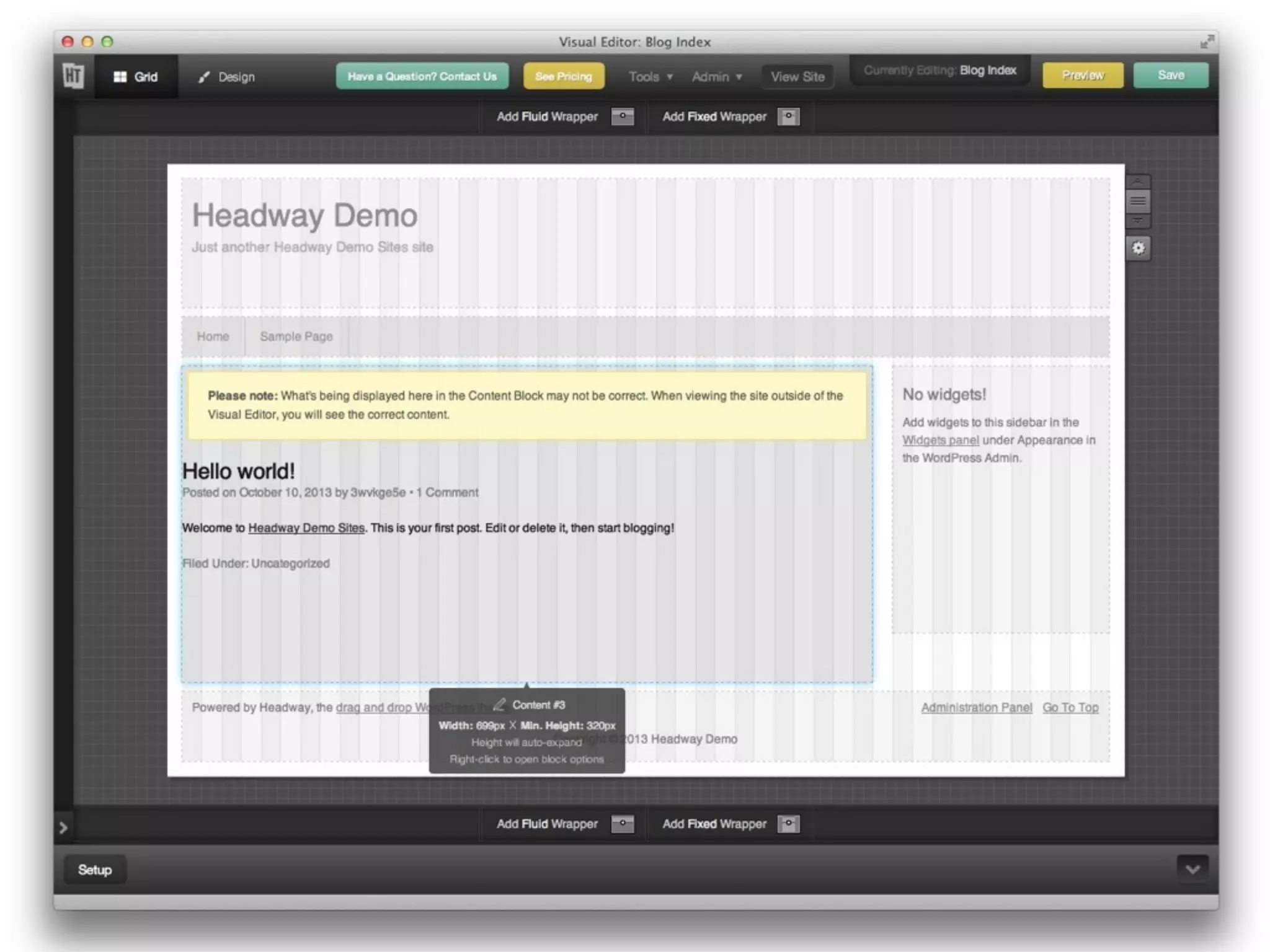Screen dimensions: 1270x952
Task: Expand the left side panel arrow
Action: pos(63,827)
